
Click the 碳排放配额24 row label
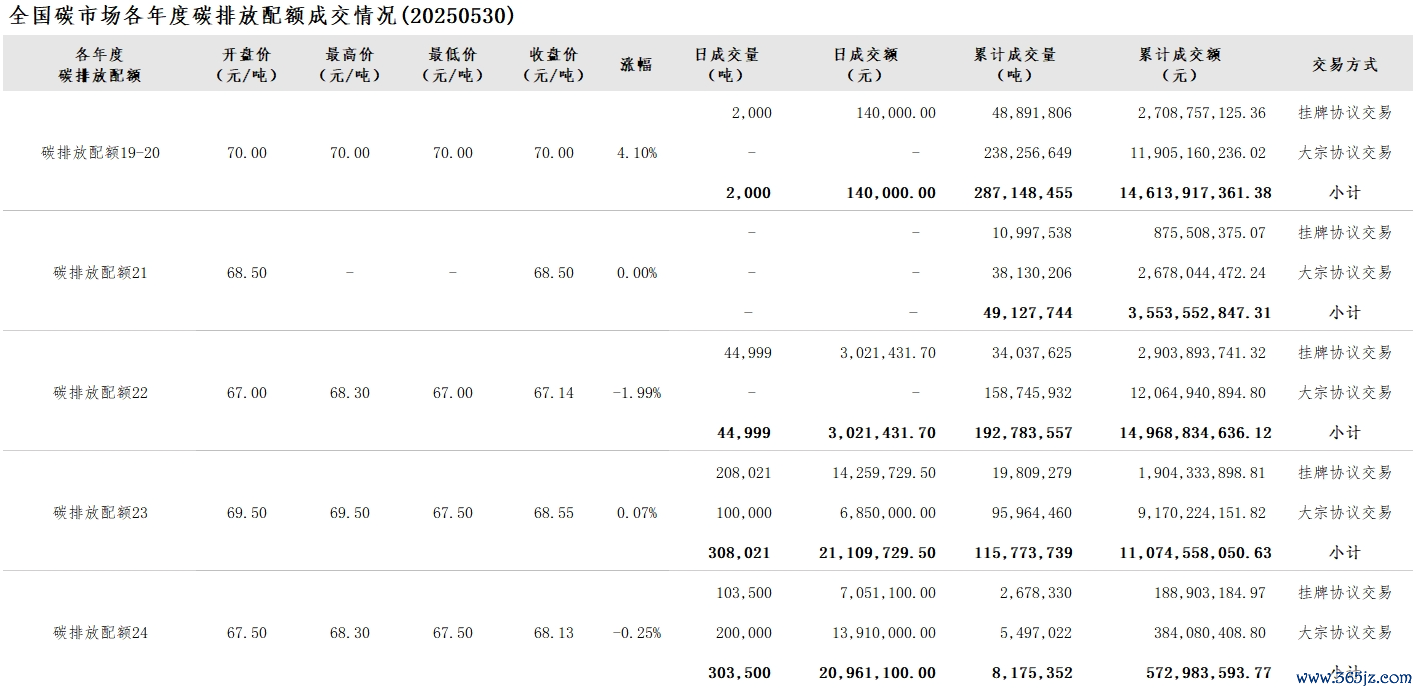point(101,633)
